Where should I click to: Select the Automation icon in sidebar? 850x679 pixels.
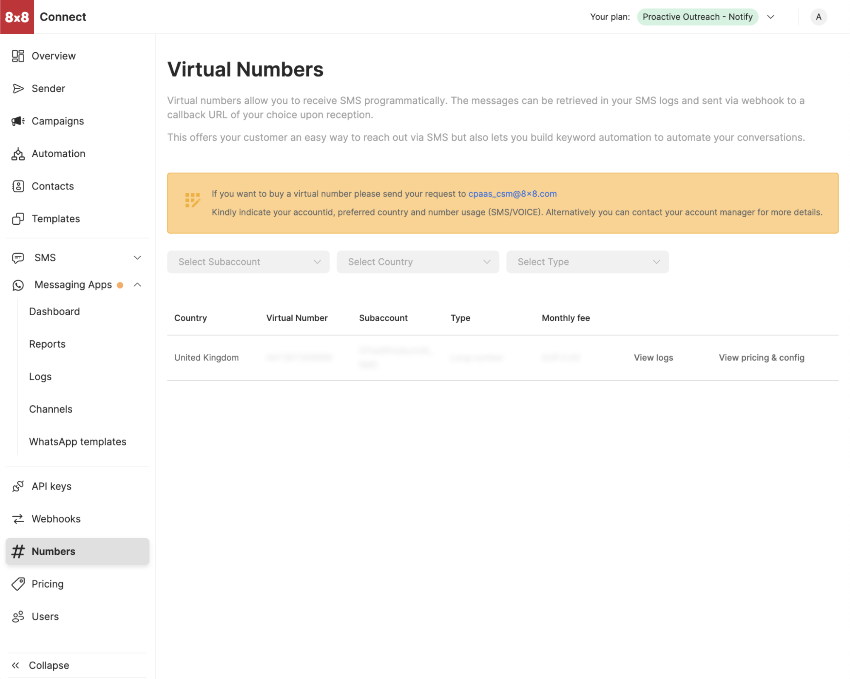pyautogui.click(x=18, y=154)
